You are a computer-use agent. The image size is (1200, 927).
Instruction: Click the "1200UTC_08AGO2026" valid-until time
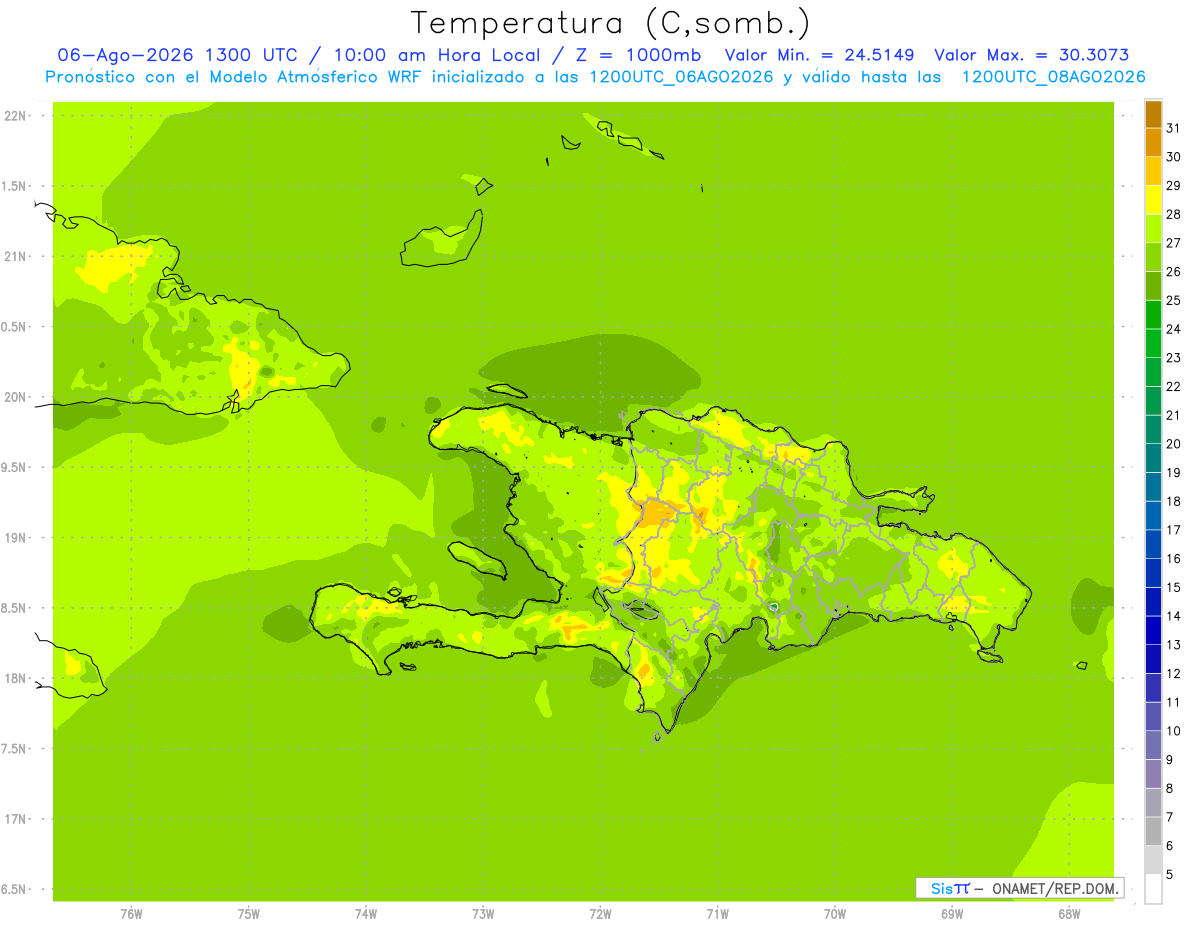click(x=1053, y=77)
